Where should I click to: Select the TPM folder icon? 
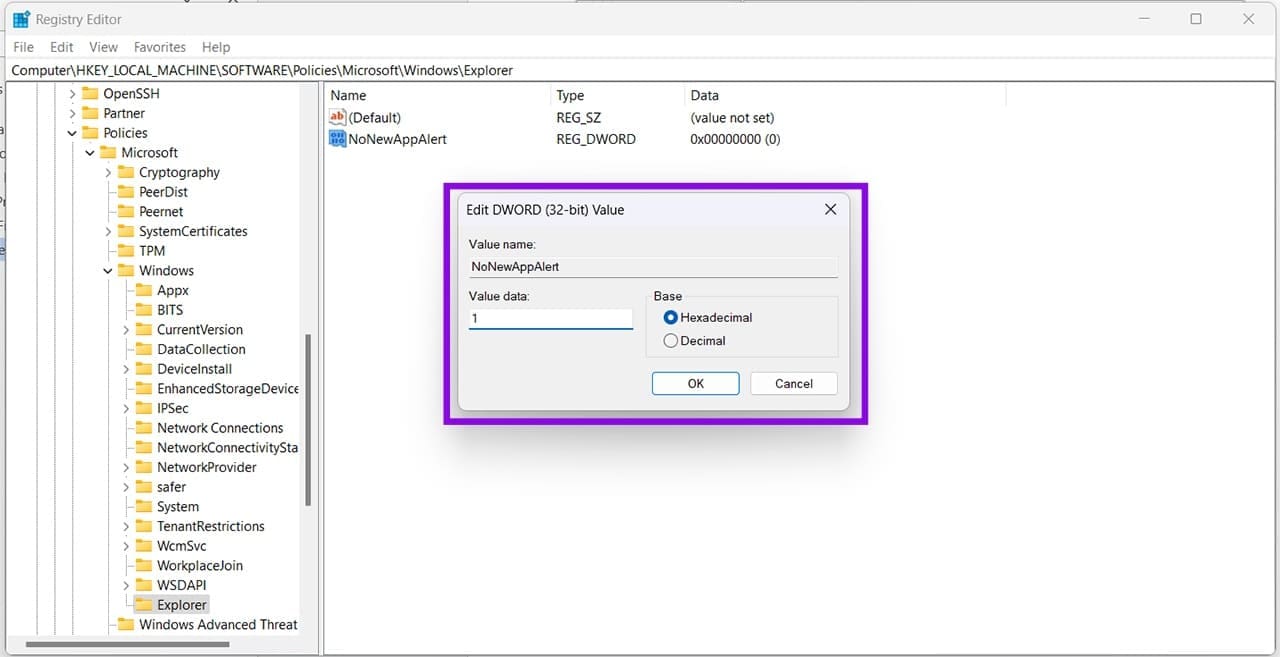coord(126,251)
